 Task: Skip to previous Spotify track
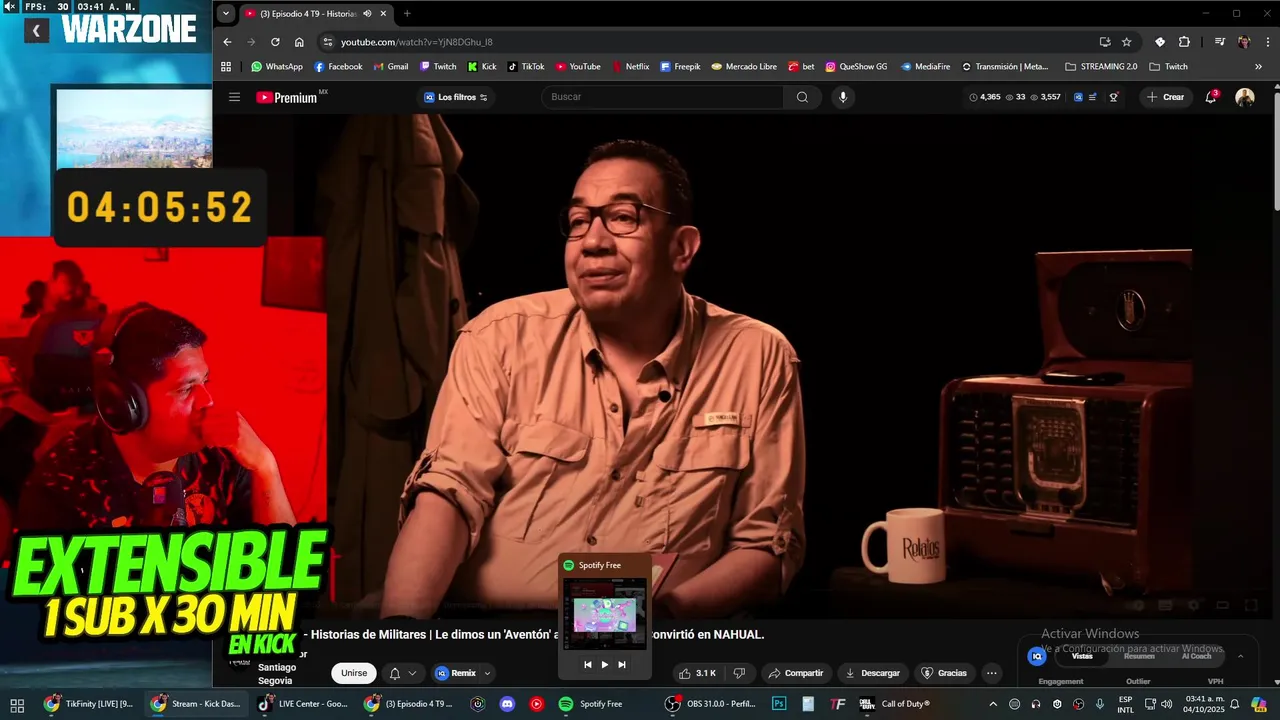pos(587,665)
